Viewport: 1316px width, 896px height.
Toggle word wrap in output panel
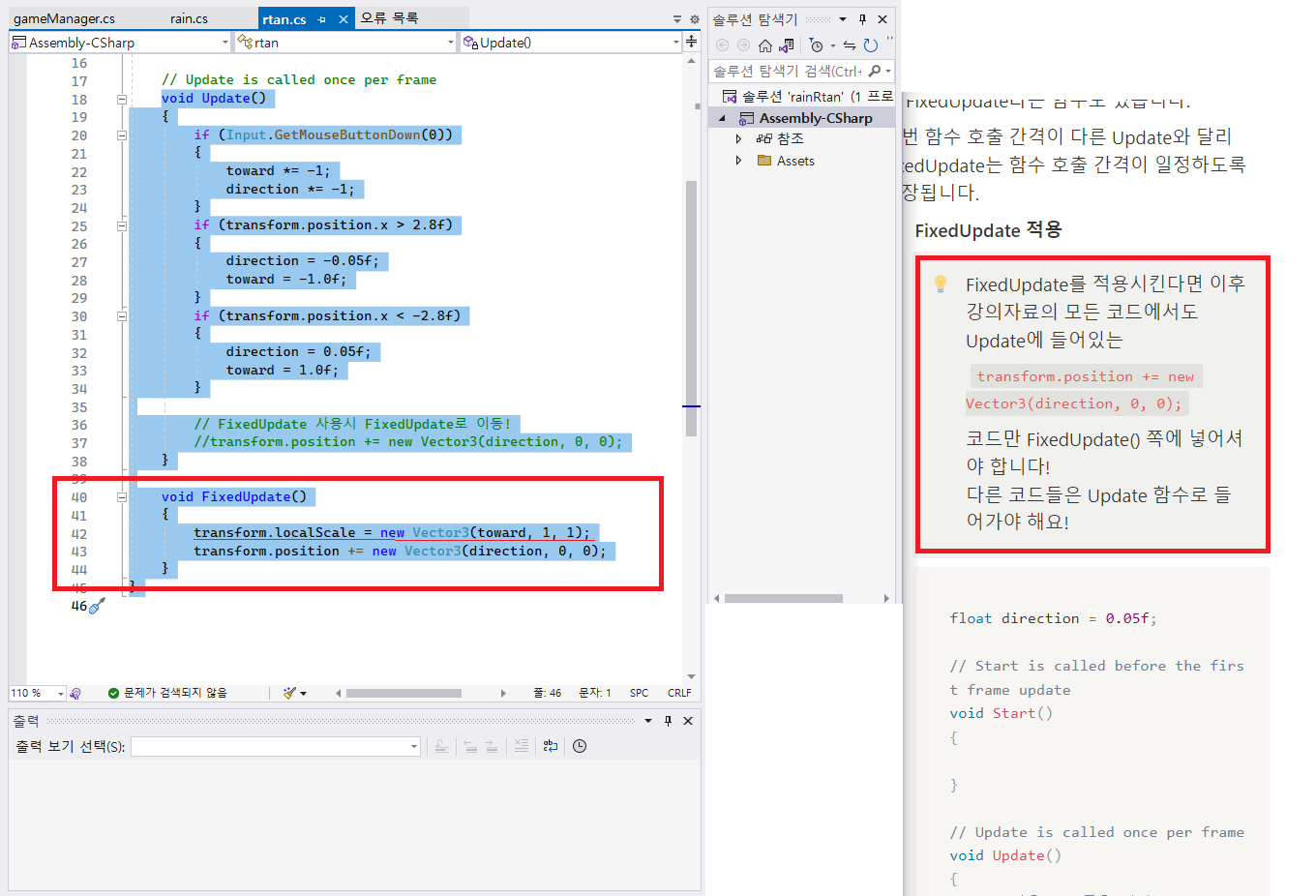point(551,746)
